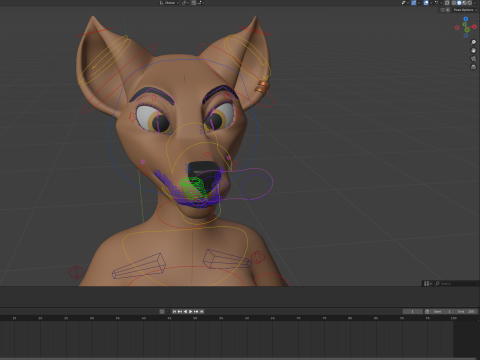This screenshot has height=360, width=480.
Task: Open the Global transform orientation dropdown
Action: click(169, 3)
